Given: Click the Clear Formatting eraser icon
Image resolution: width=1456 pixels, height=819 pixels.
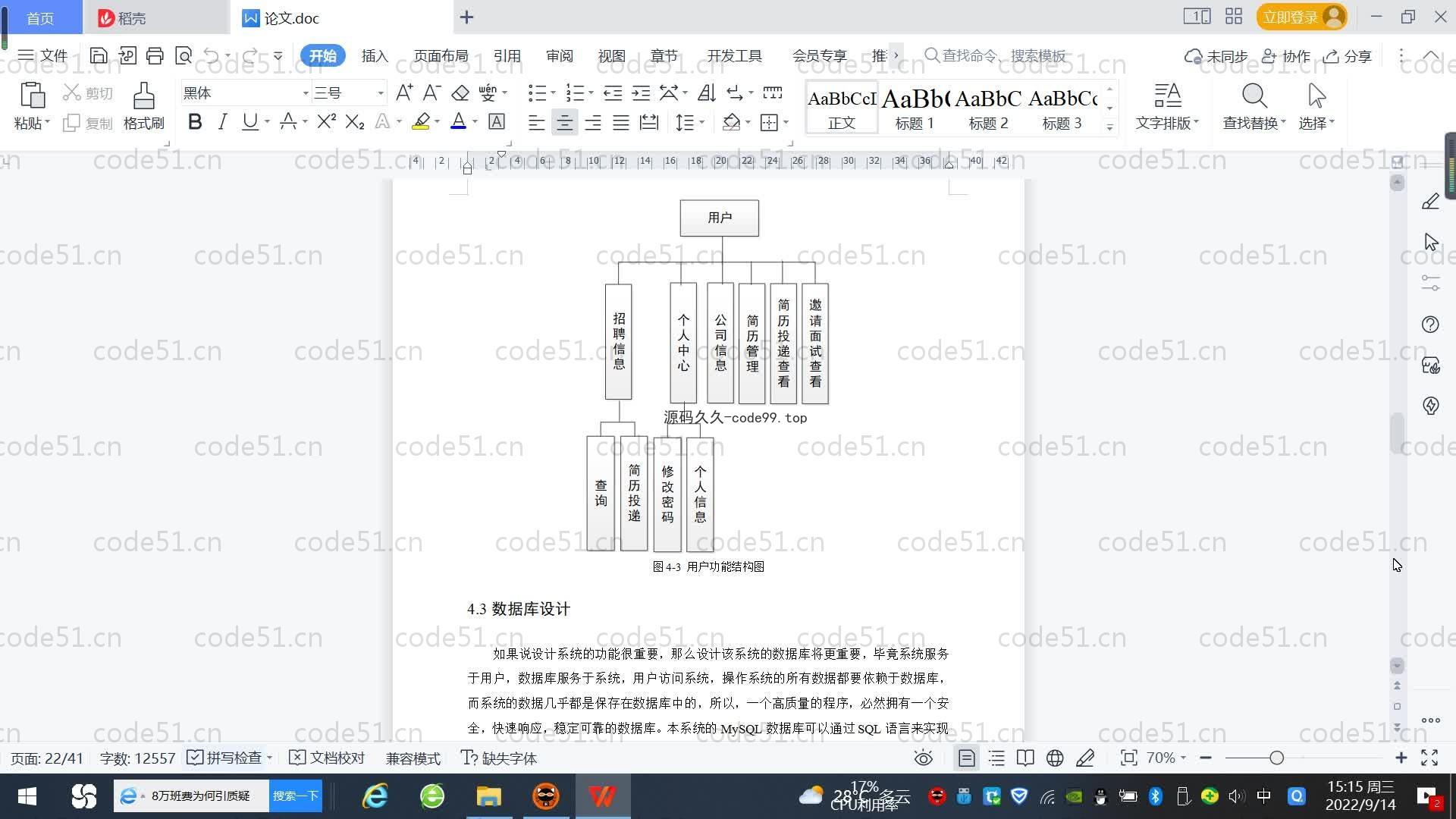Looking at the screenshot, I should pyautogui.click(x=460, y=93).
